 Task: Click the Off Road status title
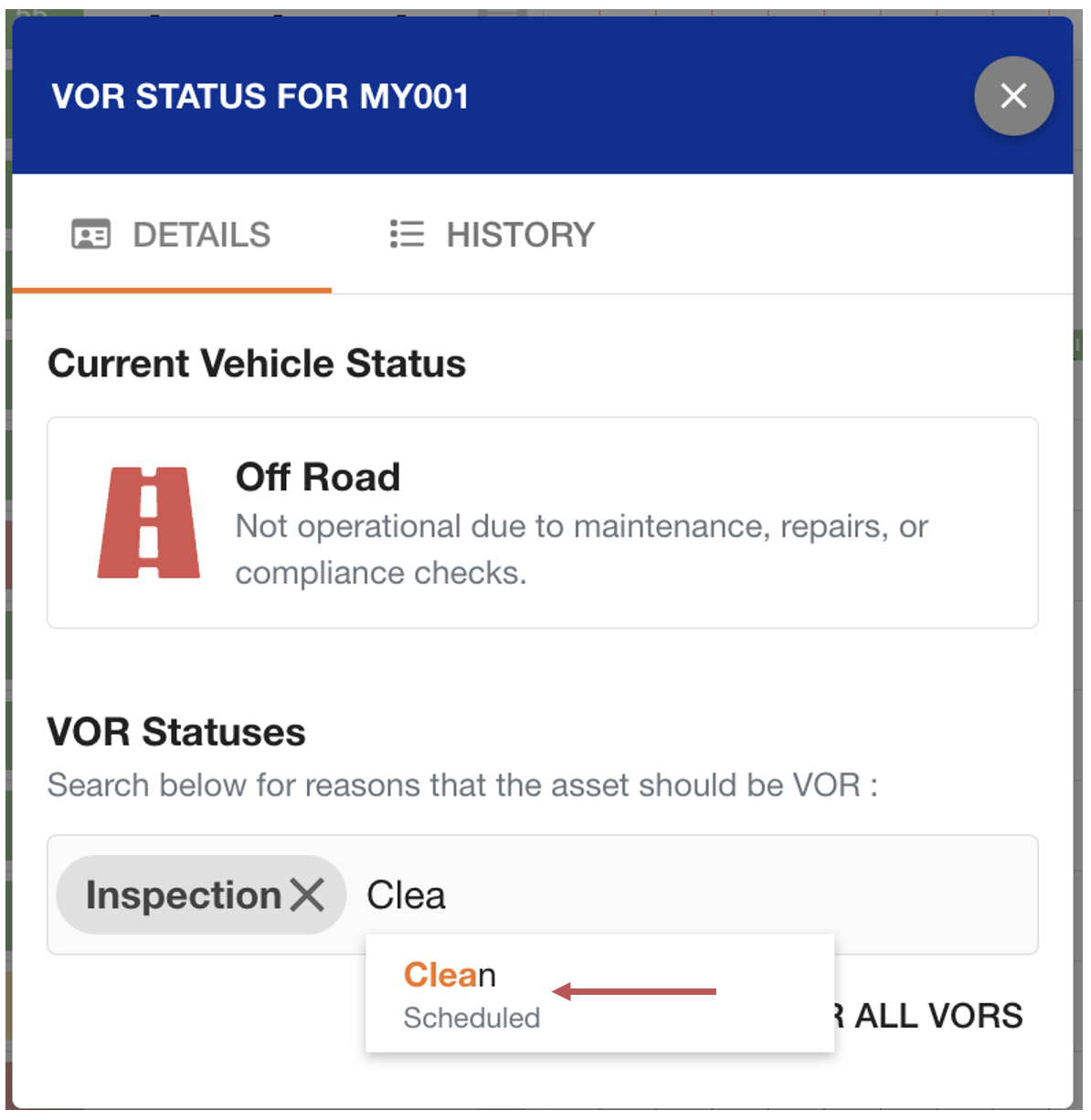pos(318,477)
